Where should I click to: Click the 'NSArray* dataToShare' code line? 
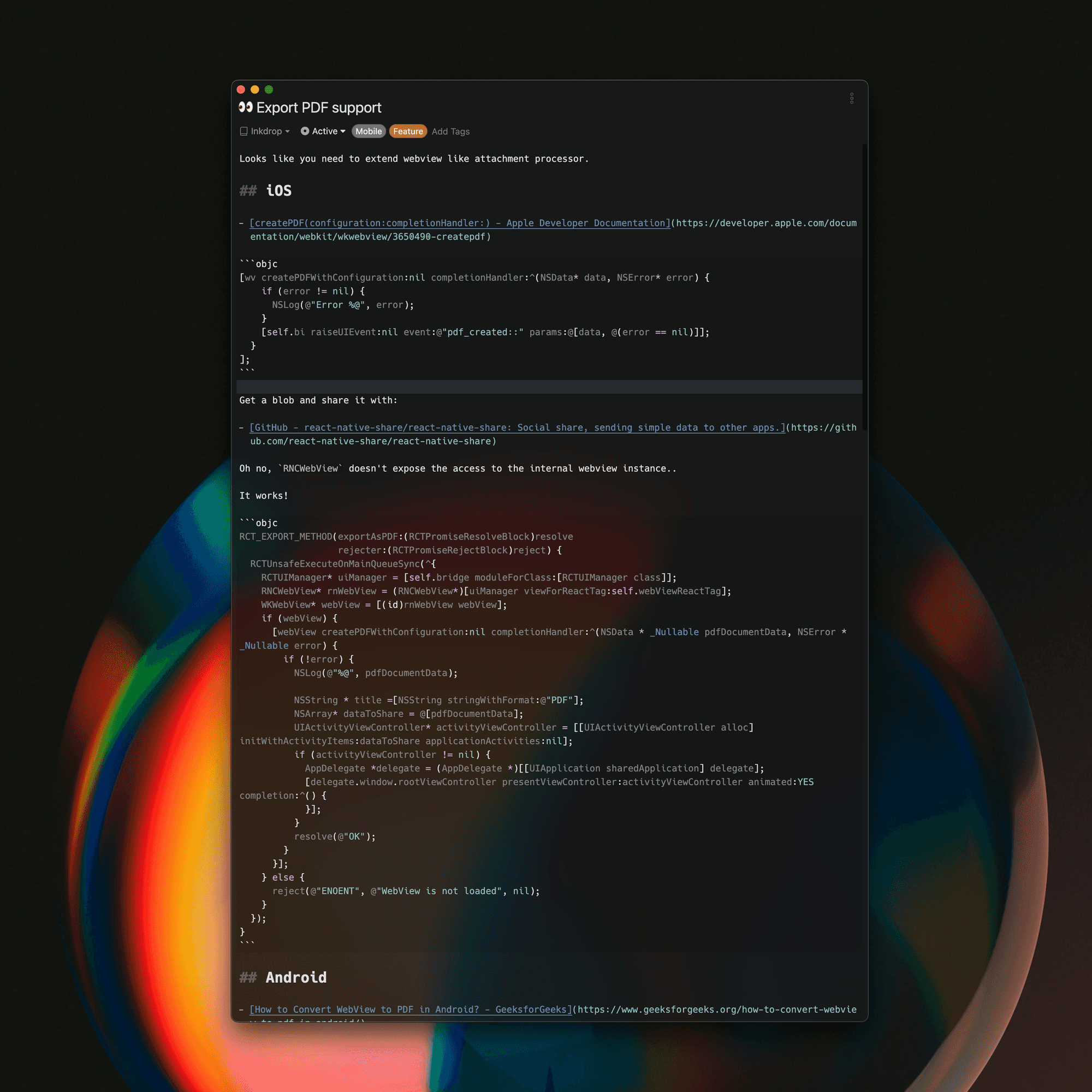tap(408, 714)
